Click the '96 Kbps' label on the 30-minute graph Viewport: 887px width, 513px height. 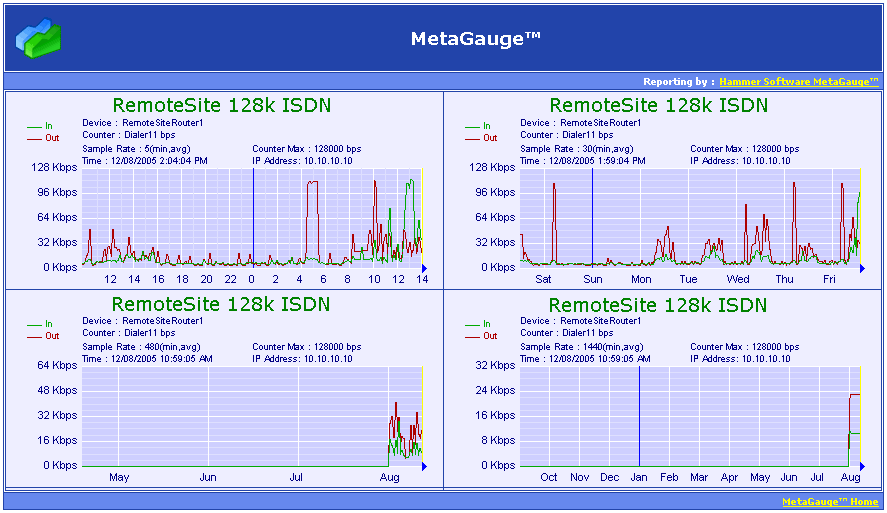coord(495,192)
